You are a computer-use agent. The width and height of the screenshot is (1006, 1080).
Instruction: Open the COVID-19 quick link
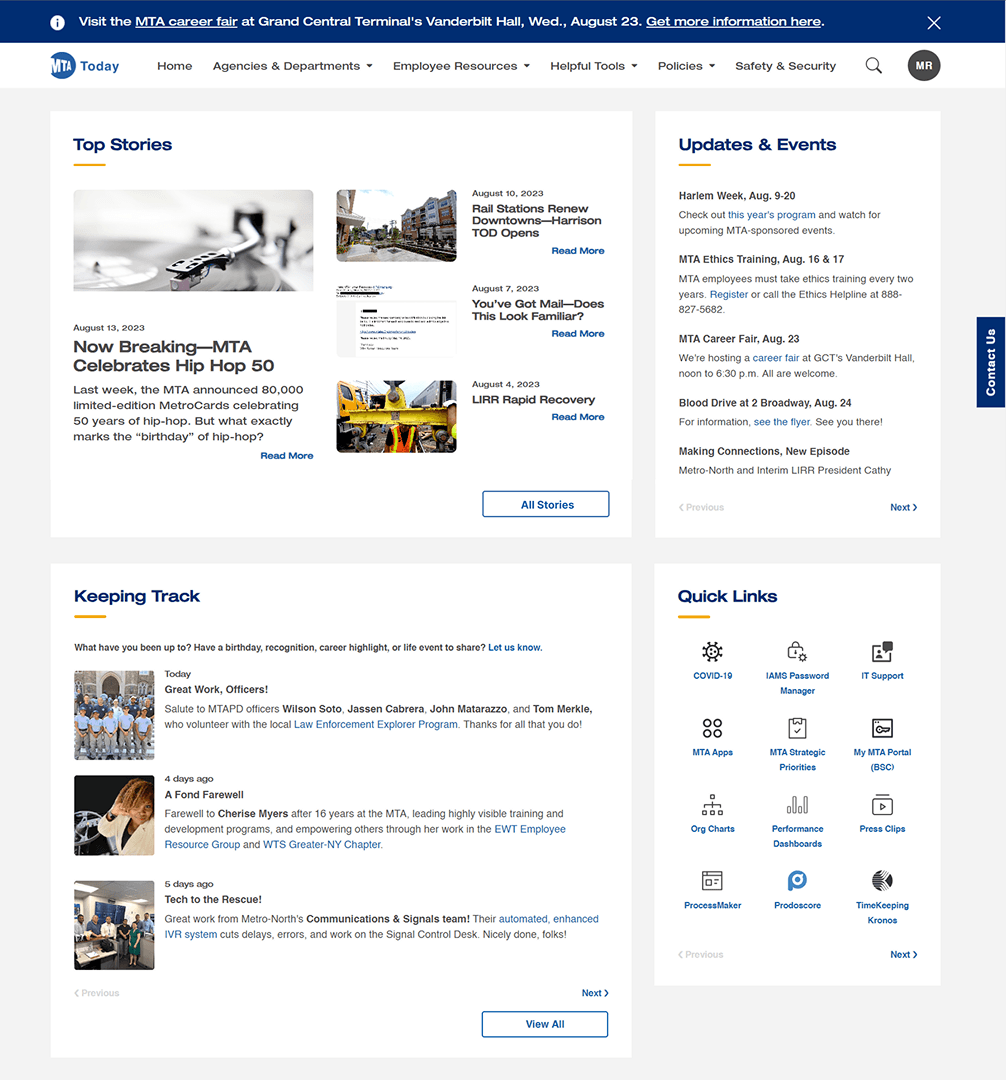712,662
